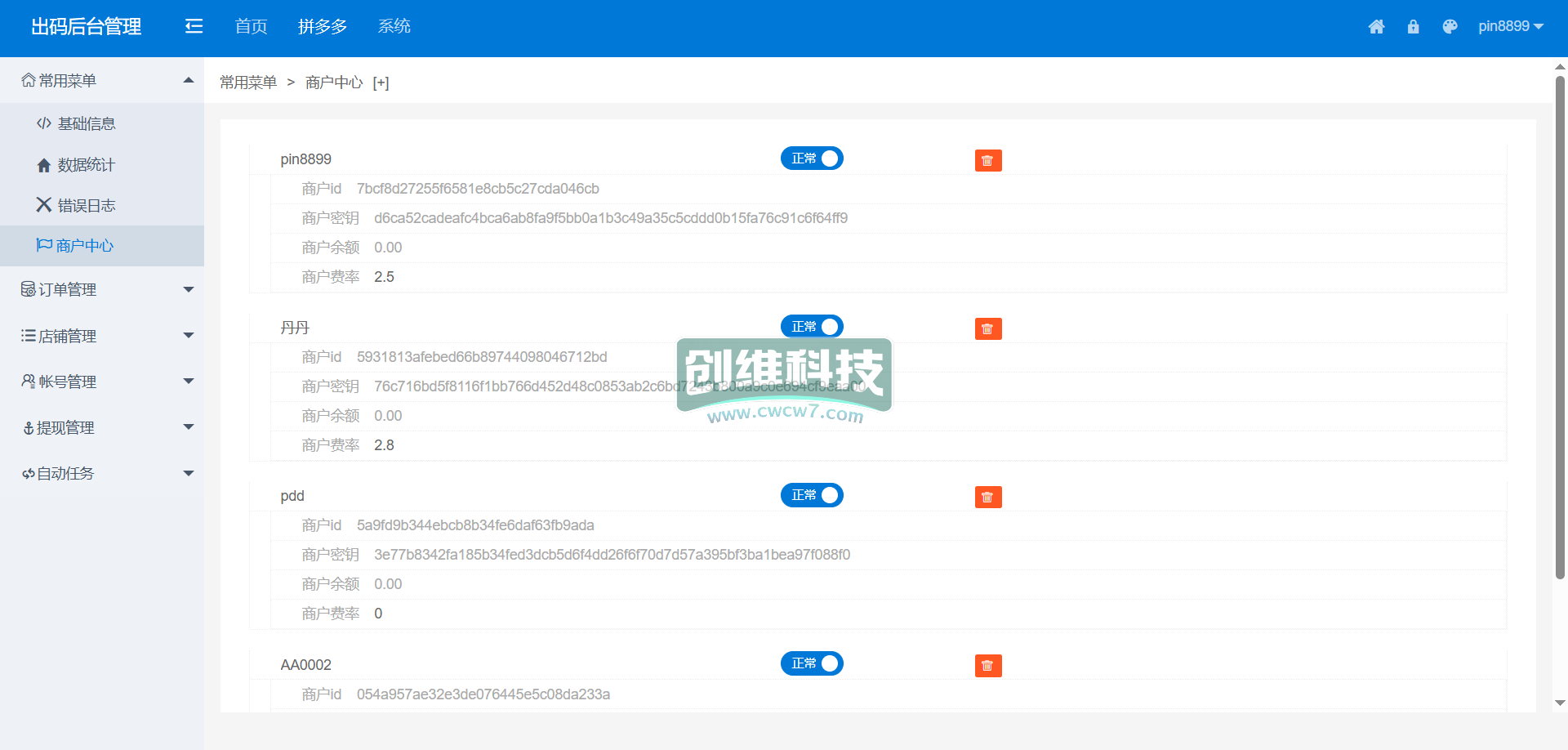The height and width of the screenshot is (750, 1568).
Task: Click the sidebar collapse icon in header
Action: click(x=194, y=27)
